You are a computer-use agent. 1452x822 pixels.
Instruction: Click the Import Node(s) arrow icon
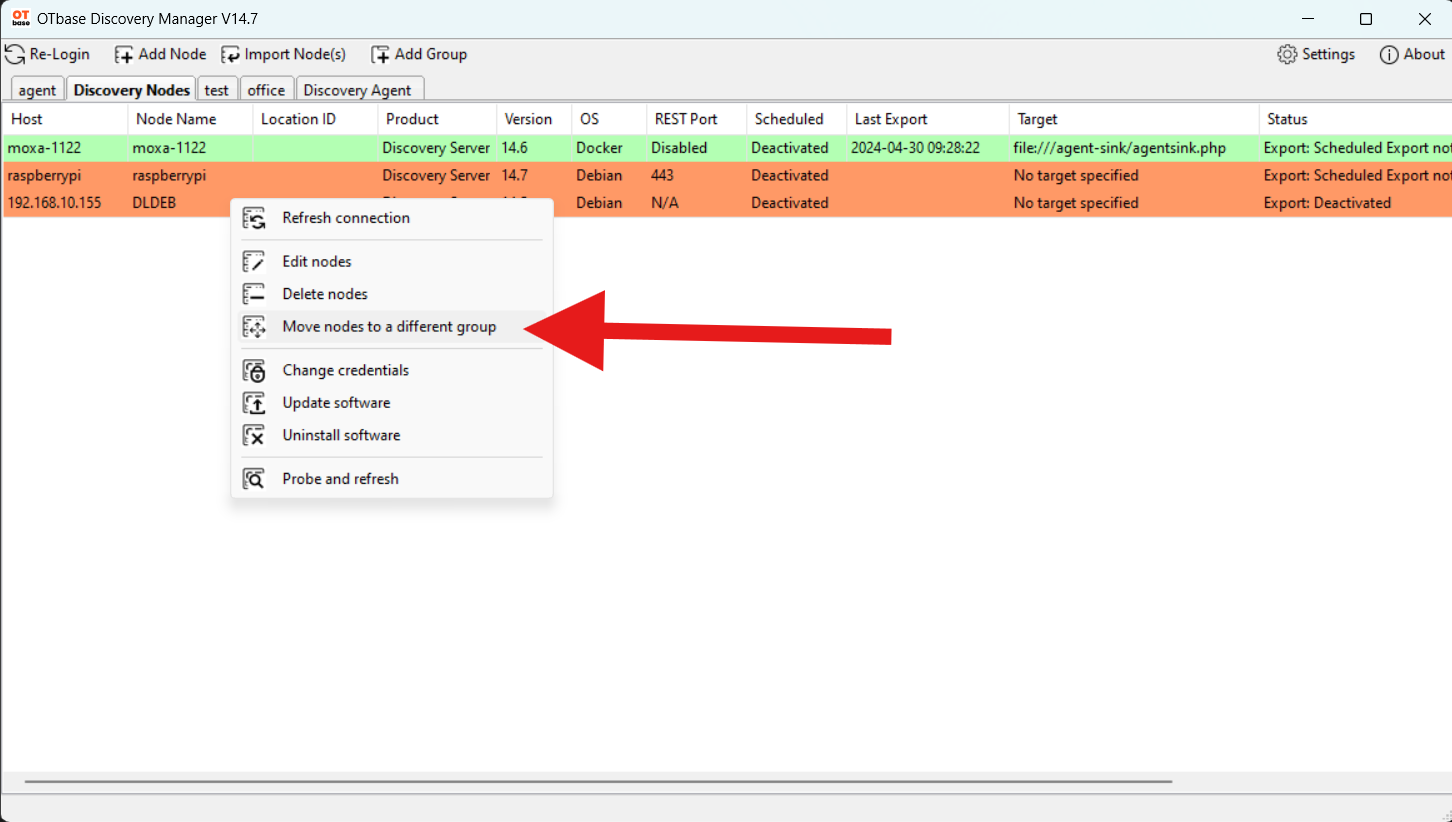[231, 55]
